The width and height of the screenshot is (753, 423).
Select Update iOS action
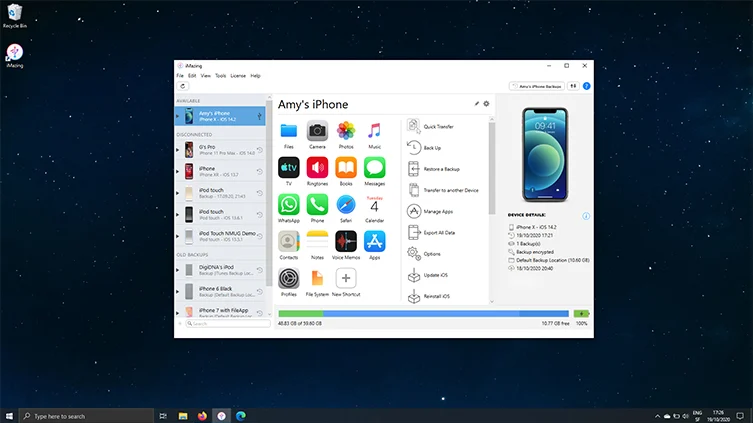[x=427, y=275]
